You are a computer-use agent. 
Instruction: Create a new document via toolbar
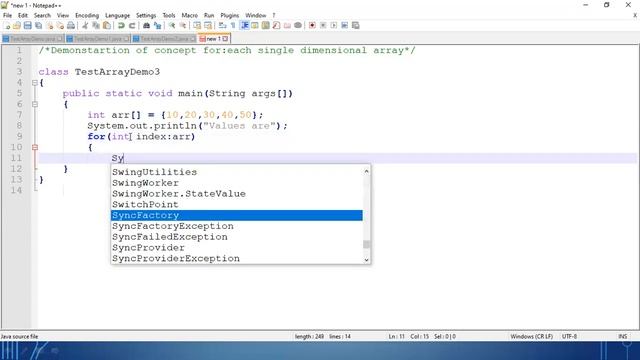tap(7, 25)
